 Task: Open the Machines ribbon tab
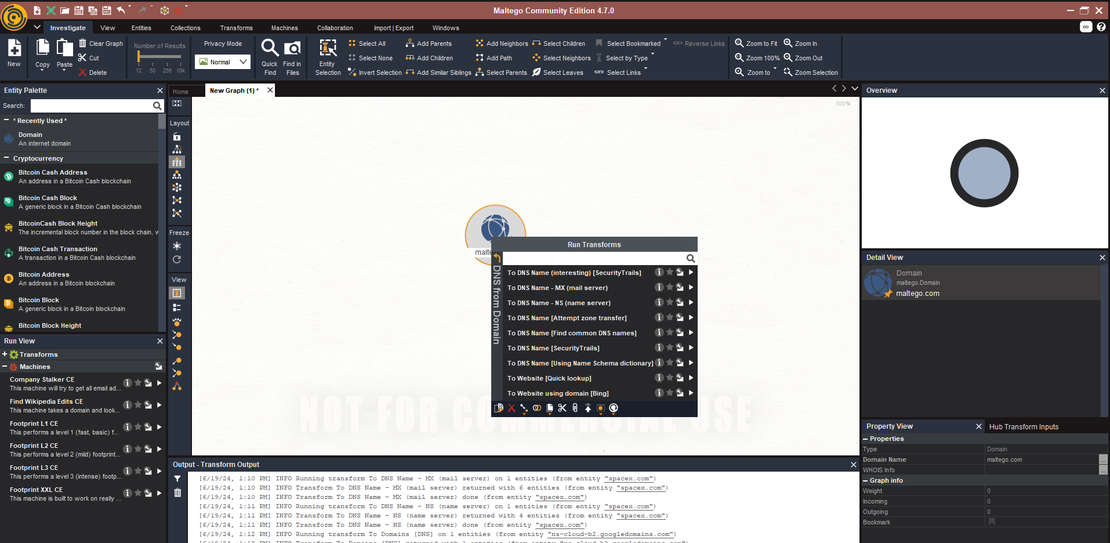click(x=285, y=28)
